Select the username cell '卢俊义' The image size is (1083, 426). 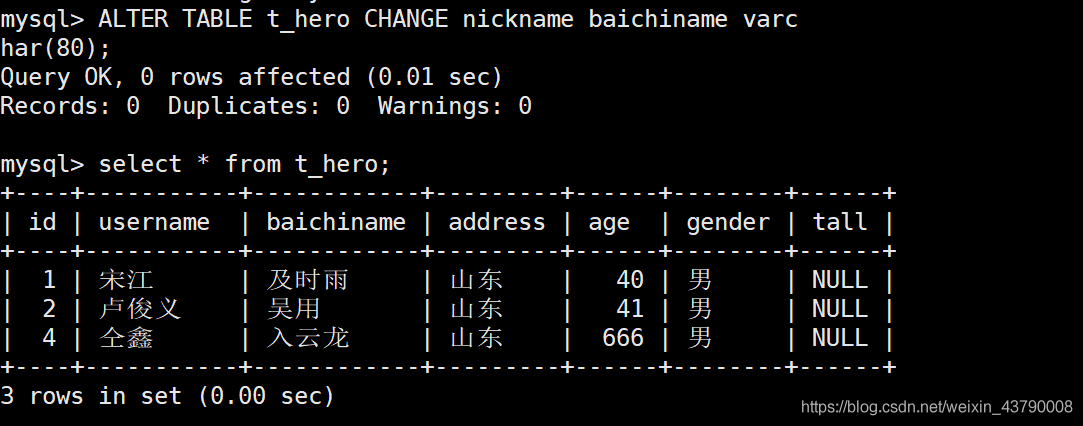[x=140, y=309]
